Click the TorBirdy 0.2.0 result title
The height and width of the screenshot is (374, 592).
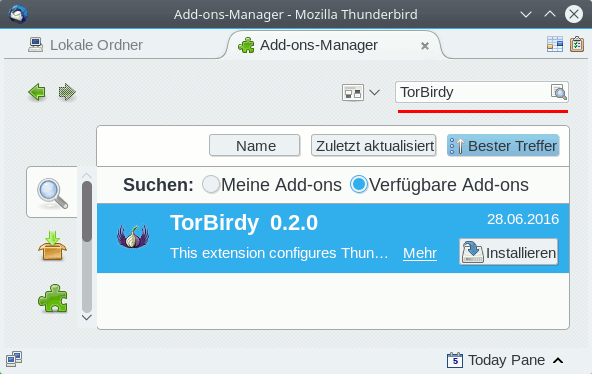pyautogui.click(x=244, y=223)
